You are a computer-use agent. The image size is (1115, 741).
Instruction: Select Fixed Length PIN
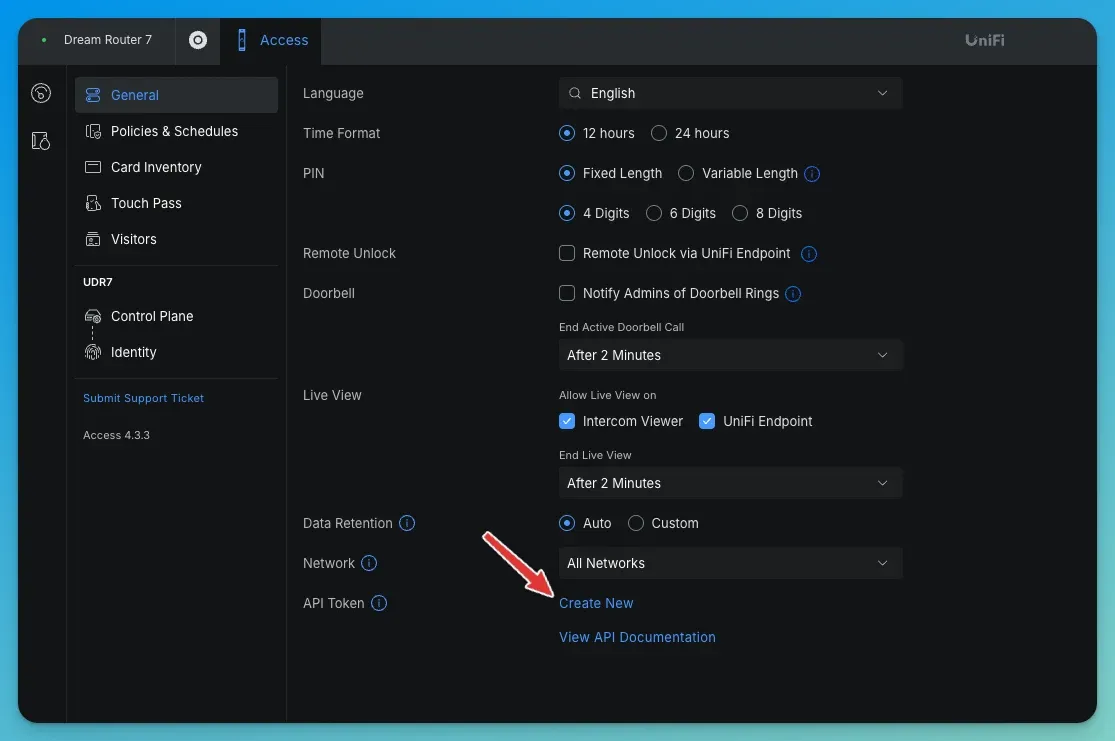pyautogui.click(x=567, y=173)
